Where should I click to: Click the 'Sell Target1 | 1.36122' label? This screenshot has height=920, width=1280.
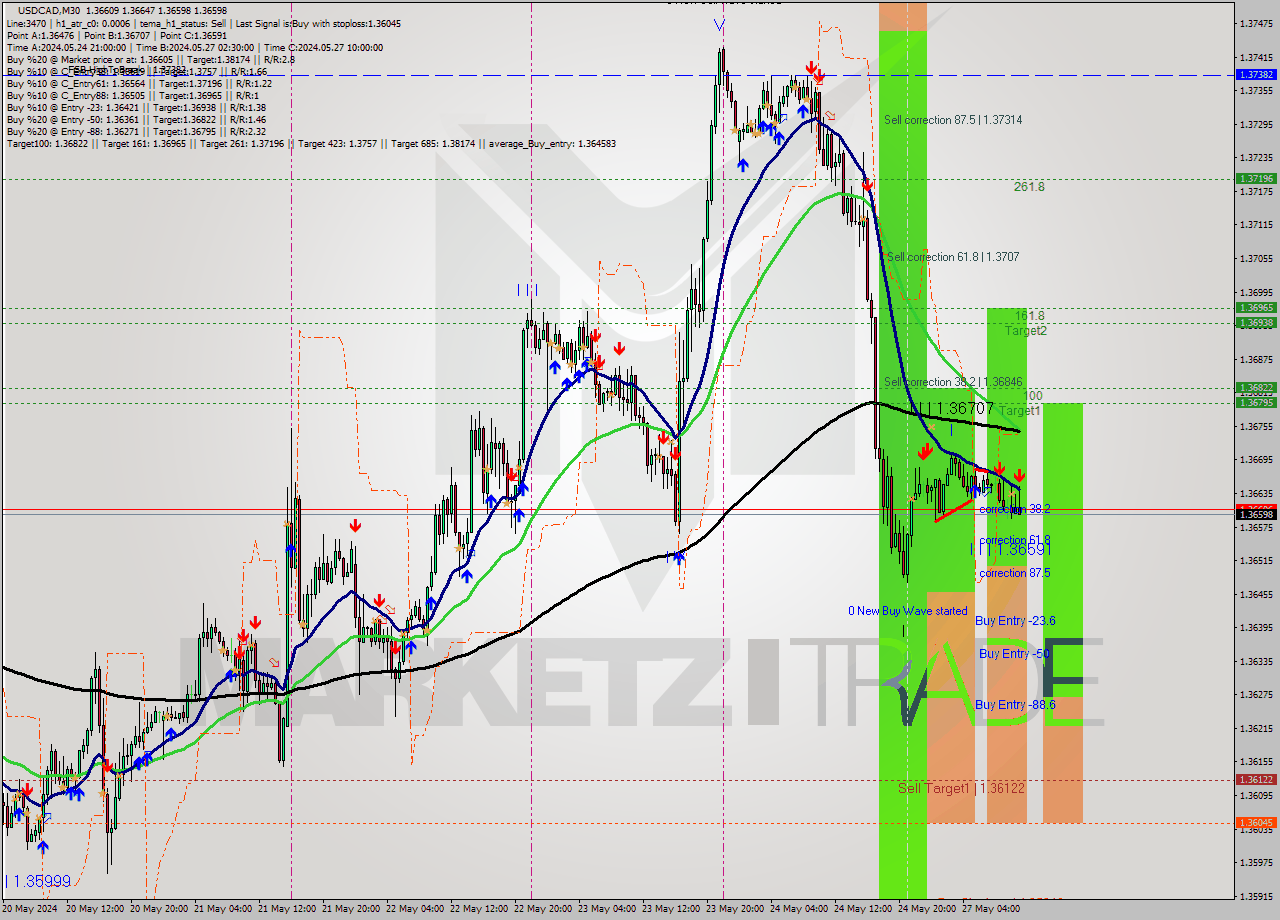pos(961,788)
